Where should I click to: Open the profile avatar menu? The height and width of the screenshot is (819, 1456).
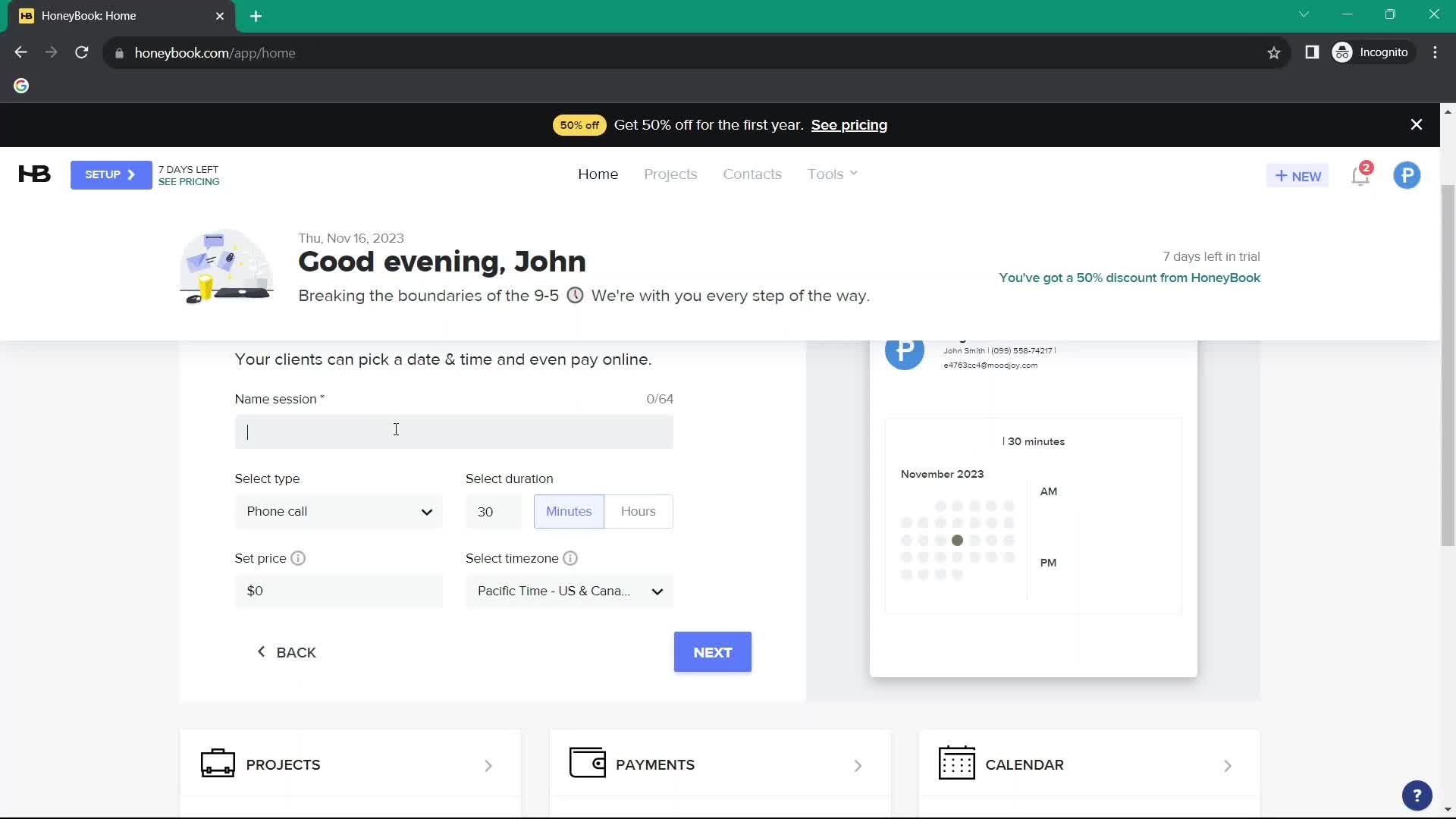click(x=1407, y=175)
